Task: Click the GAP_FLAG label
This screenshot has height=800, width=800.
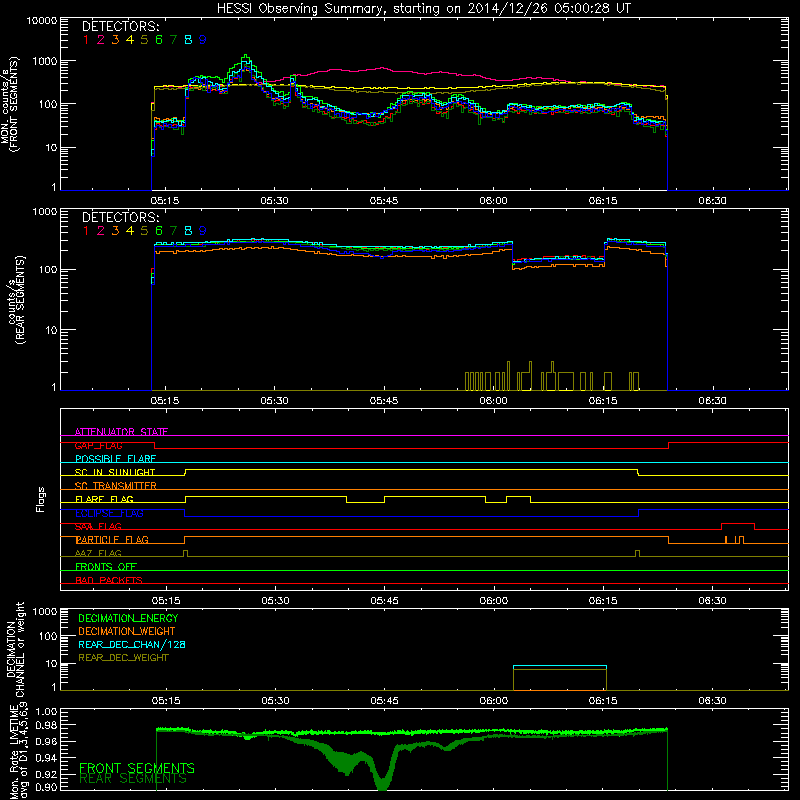Action: 98,445
